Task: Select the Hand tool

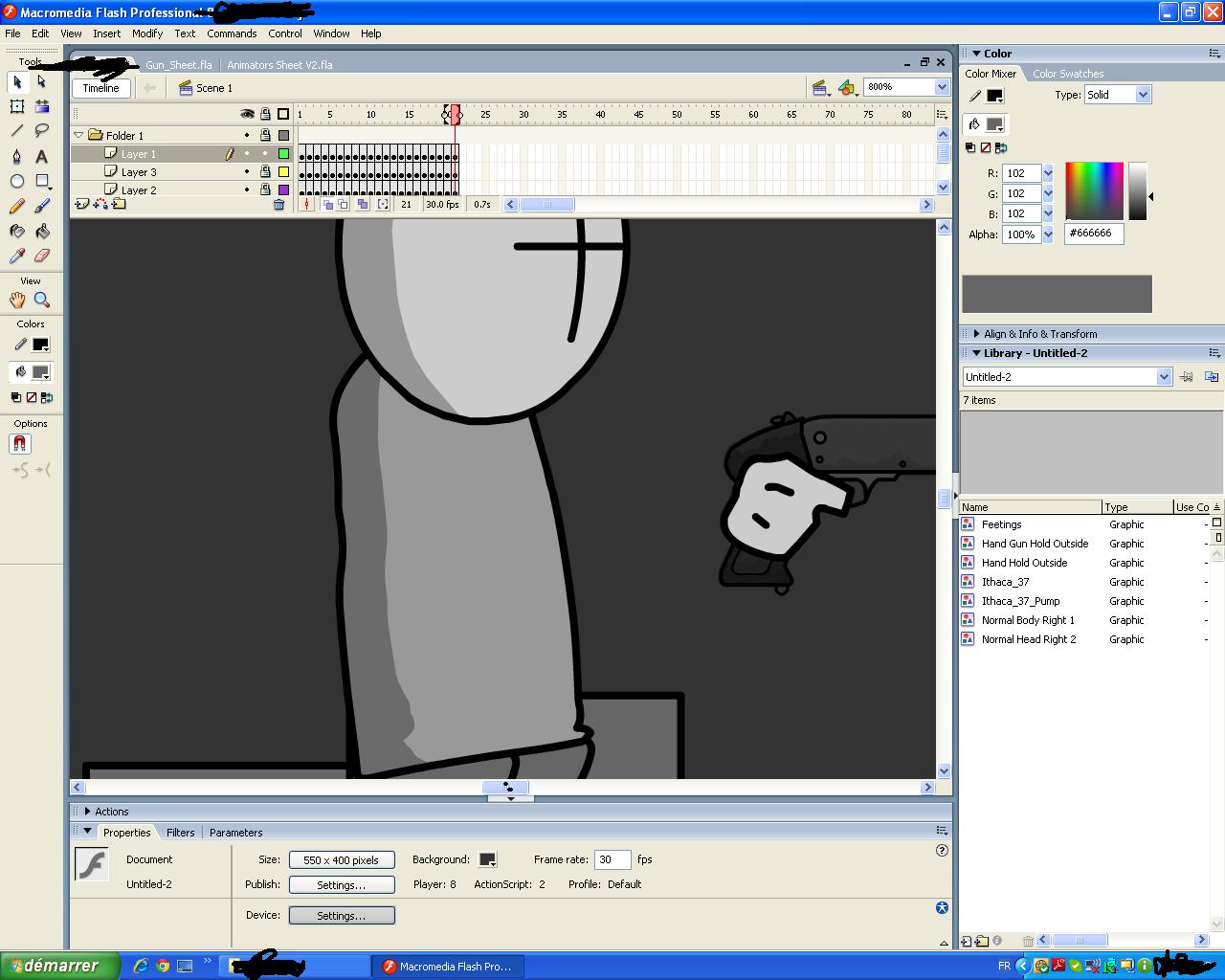Action: 17,300
